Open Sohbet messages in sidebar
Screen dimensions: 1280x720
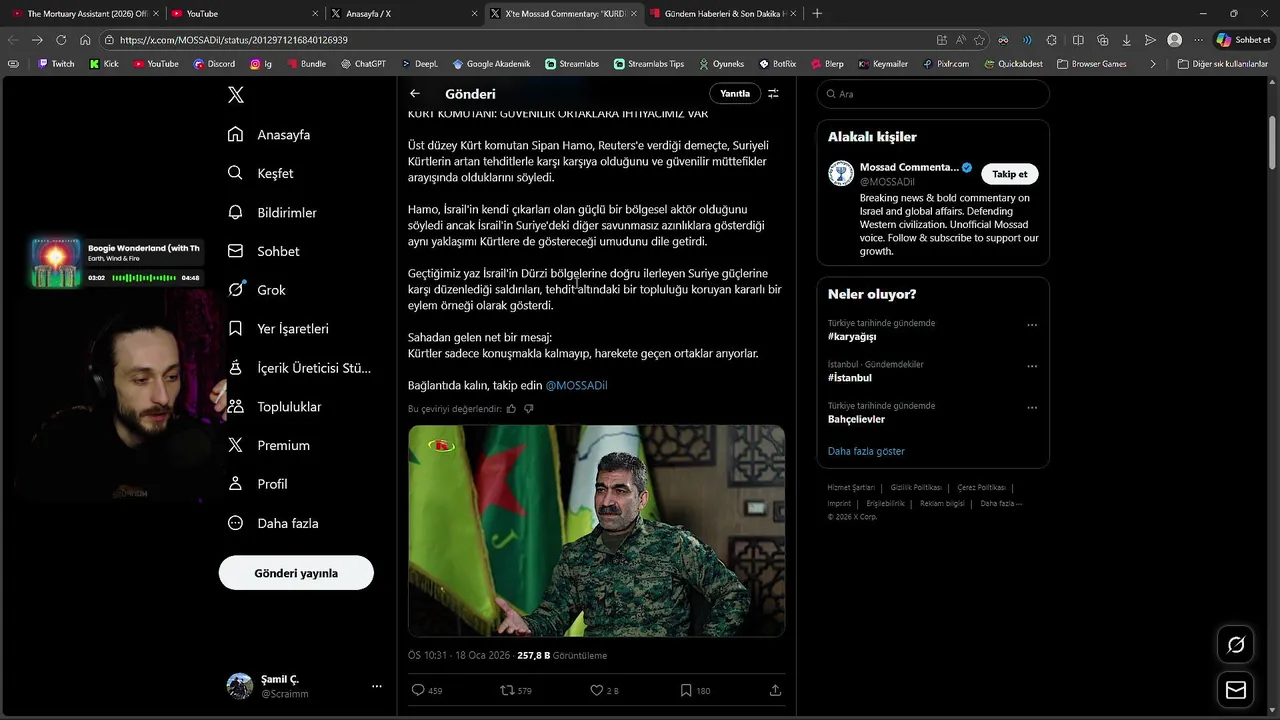click(x=263, y=251)
